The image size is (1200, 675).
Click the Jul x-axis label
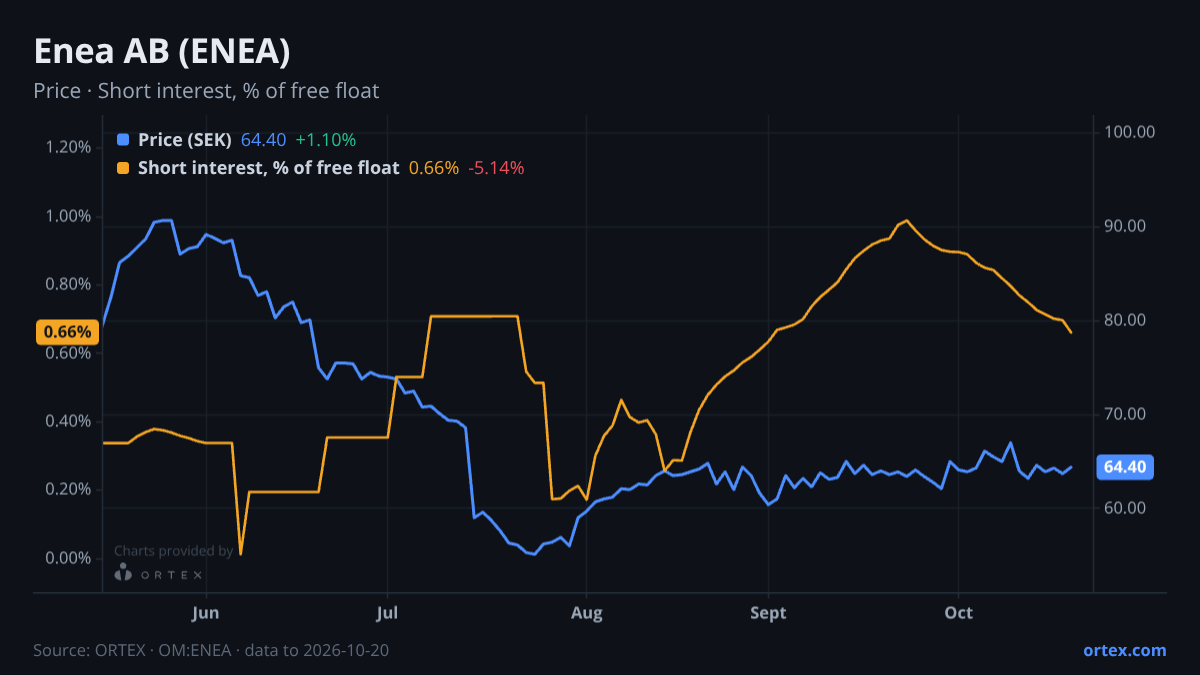tap(388, 612)
